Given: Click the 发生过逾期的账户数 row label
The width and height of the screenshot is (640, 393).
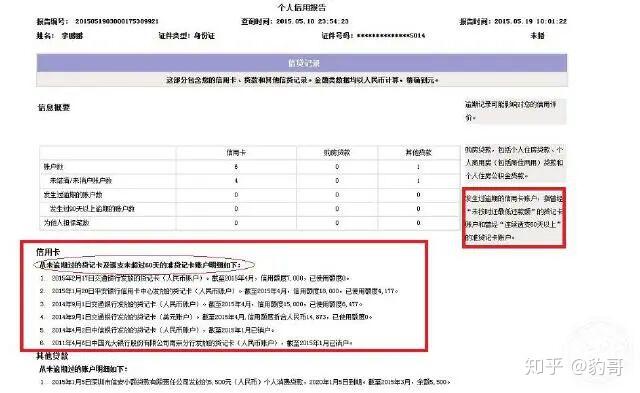Looking at the screenshot, I should click(73, 195).
